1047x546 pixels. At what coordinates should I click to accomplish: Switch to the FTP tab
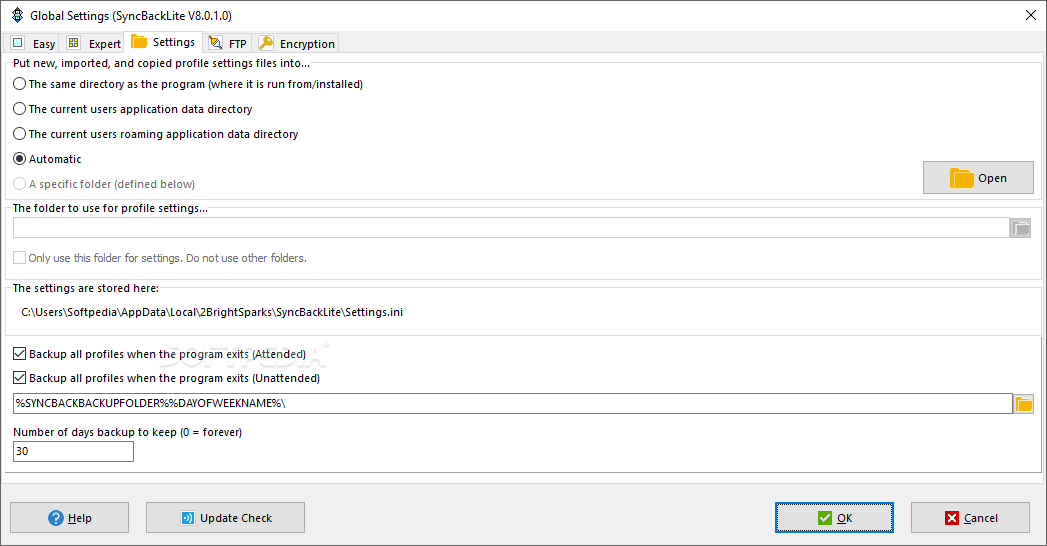click(228, 43)
